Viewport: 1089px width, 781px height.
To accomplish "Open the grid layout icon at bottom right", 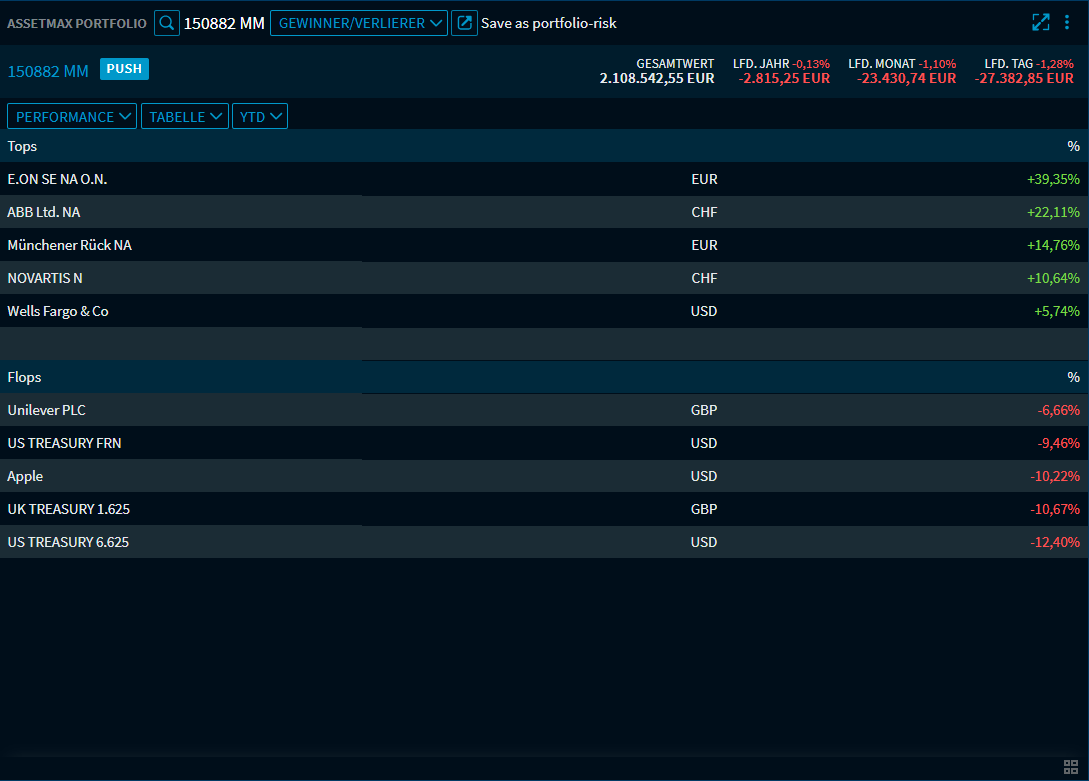I will tap(1071, 765).
